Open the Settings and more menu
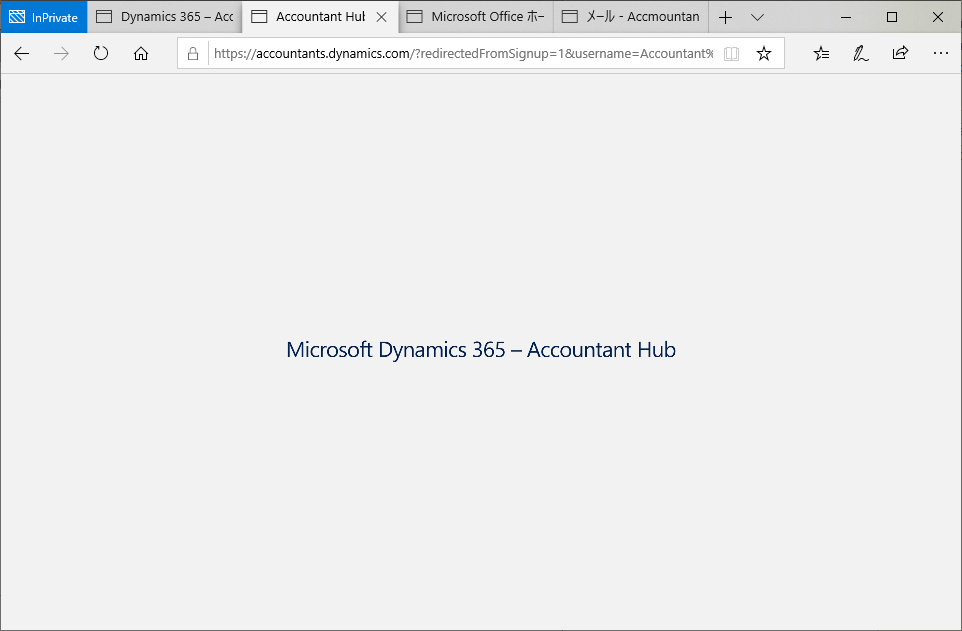This screenshot has width=962, height=631. (941, 54)
